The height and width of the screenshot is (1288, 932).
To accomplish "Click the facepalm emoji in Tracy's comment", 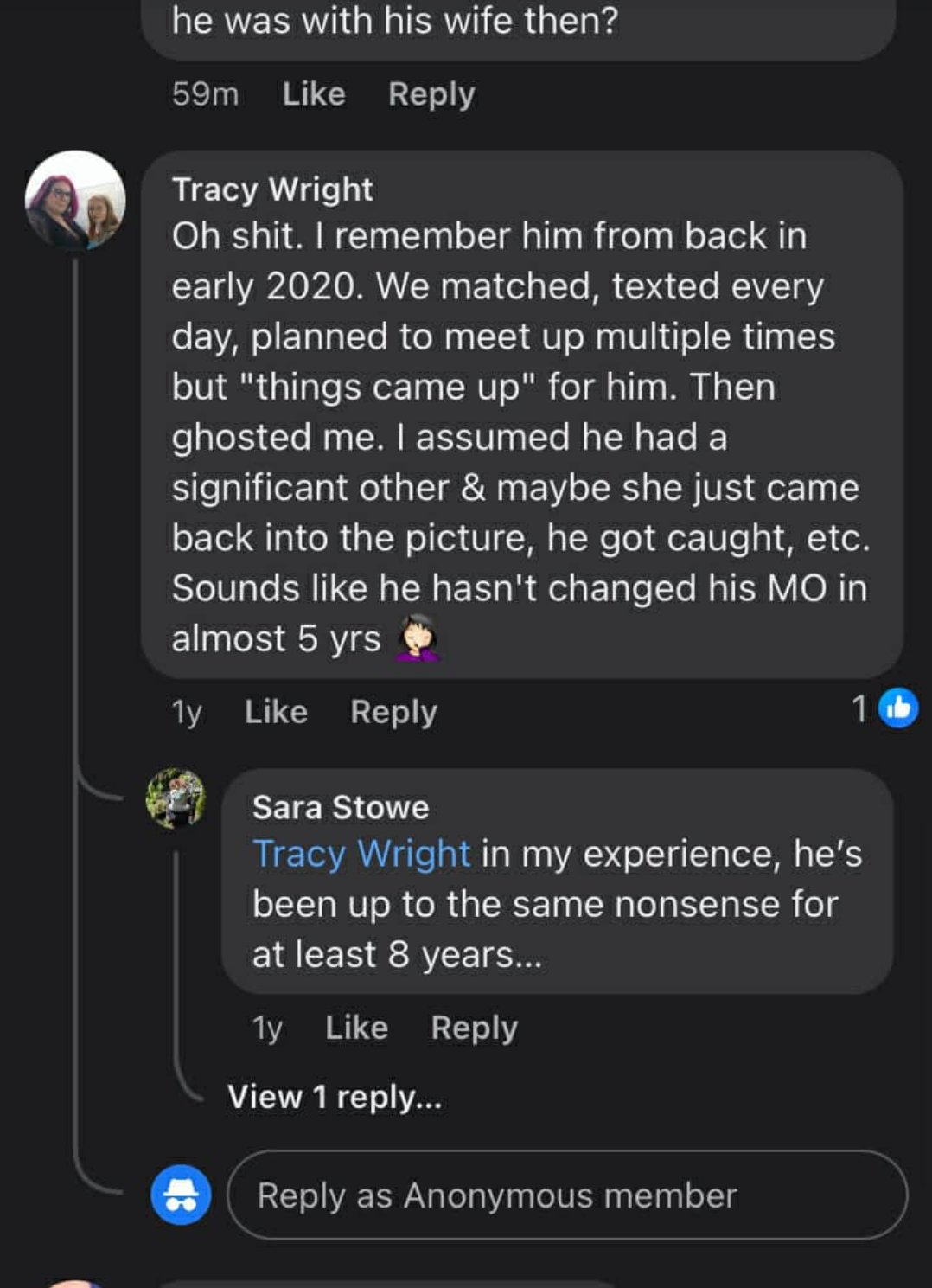I will [418, 638].
